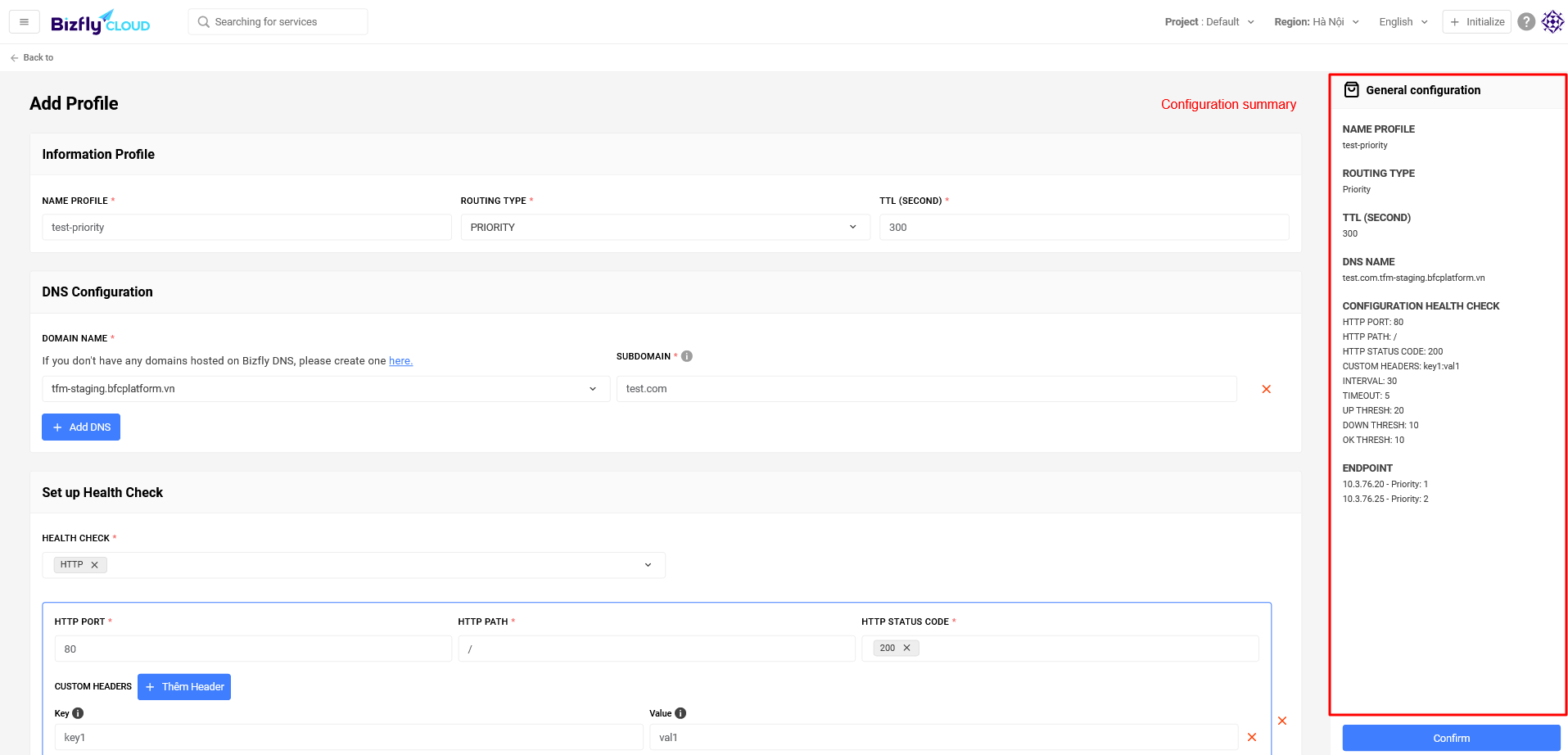The image size is (1568, 755).
Task: Click 'HTTP PORT: 80' summary text
Action: 1373,322
